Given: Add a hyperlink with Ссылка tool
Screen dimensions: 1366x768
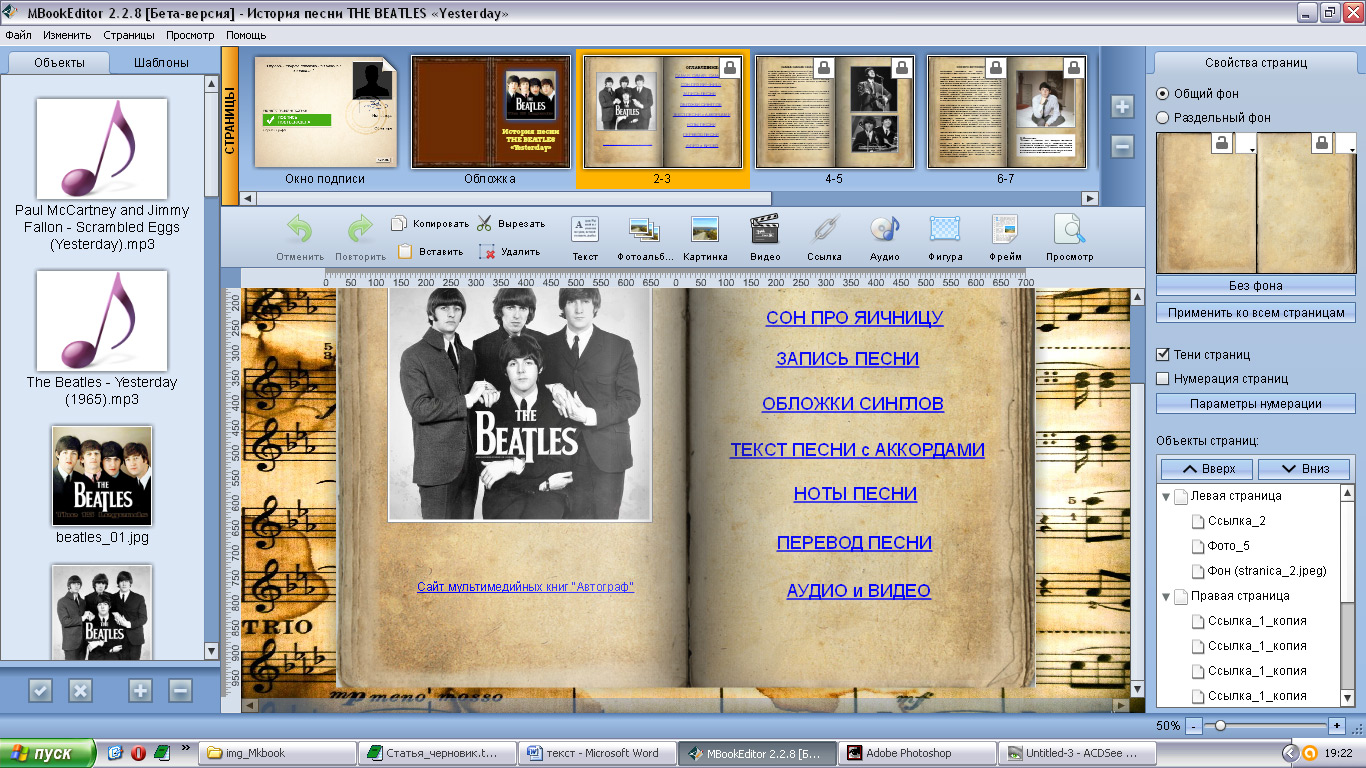Looking at the screenshot, I should click(824, 229).
